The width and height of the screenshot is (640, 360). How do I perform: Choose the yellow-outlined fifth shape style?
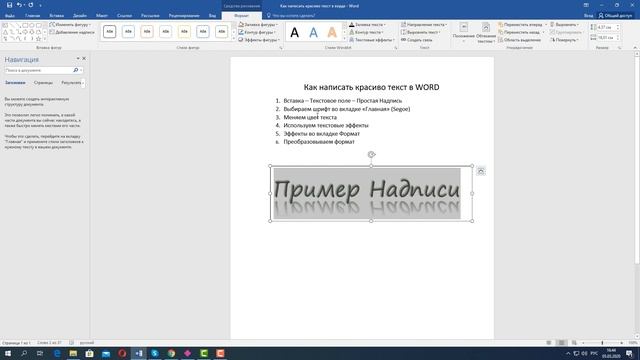(x=184, y=31)
